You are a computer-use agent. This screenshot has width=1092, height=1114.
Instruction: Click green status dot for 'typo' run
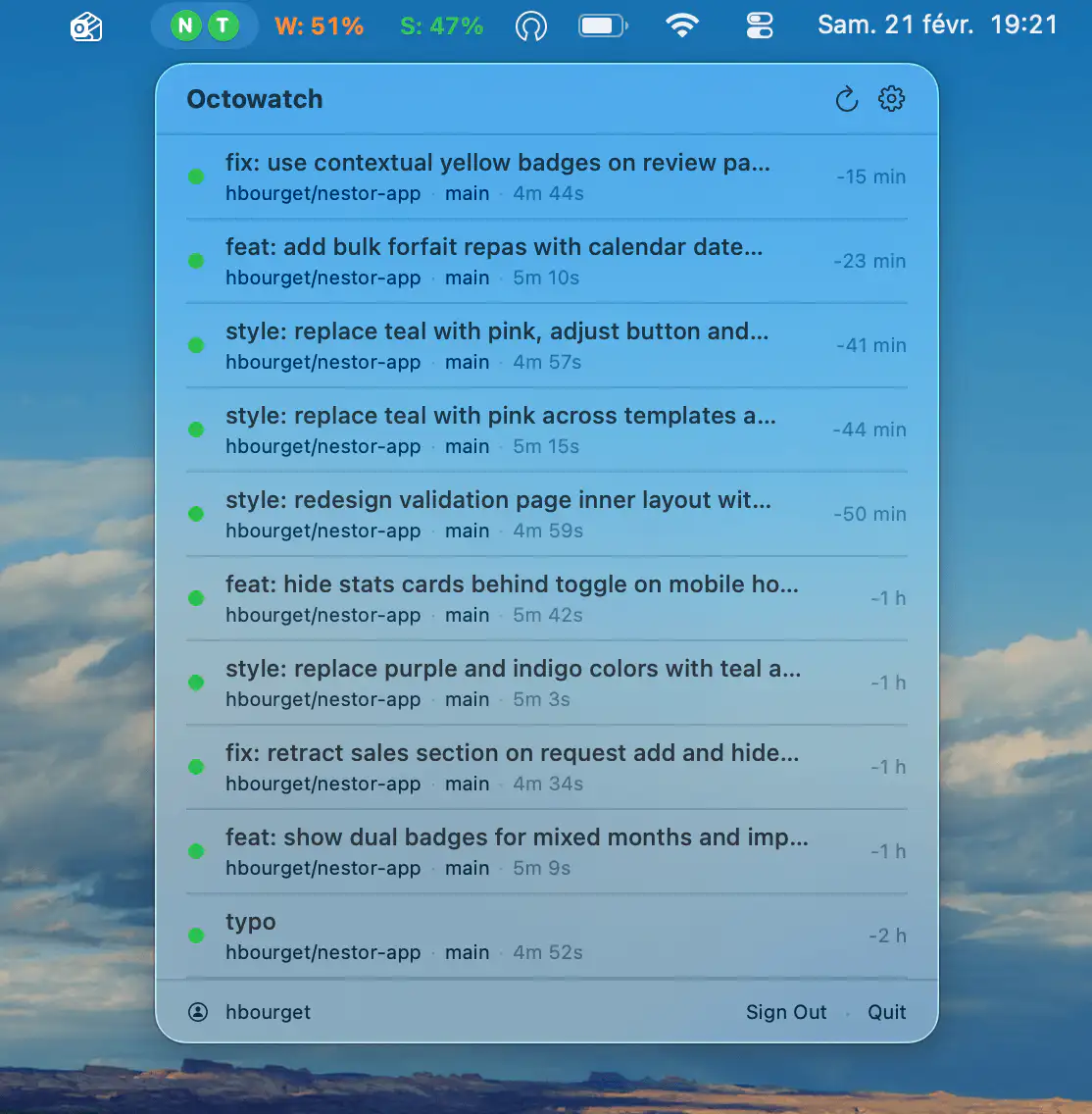point(197,936)
